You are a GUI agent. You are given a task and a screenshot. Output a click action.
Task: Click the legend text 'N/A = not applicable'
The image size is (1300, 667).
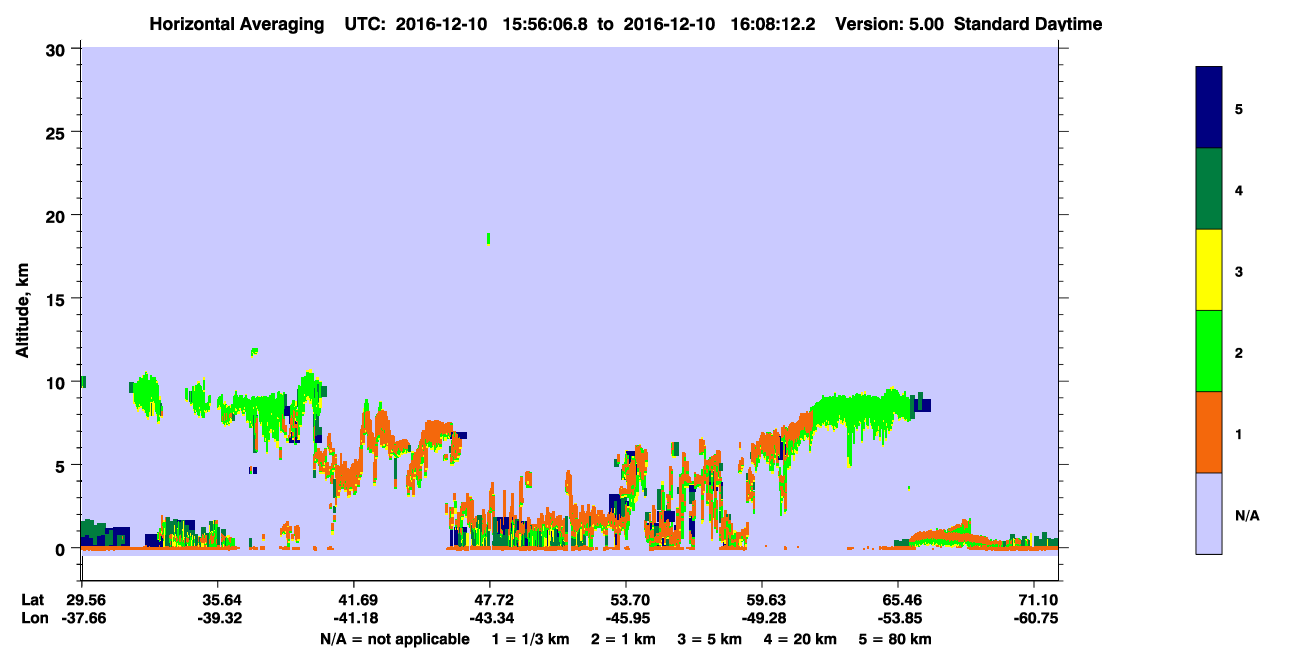(394, 639)
